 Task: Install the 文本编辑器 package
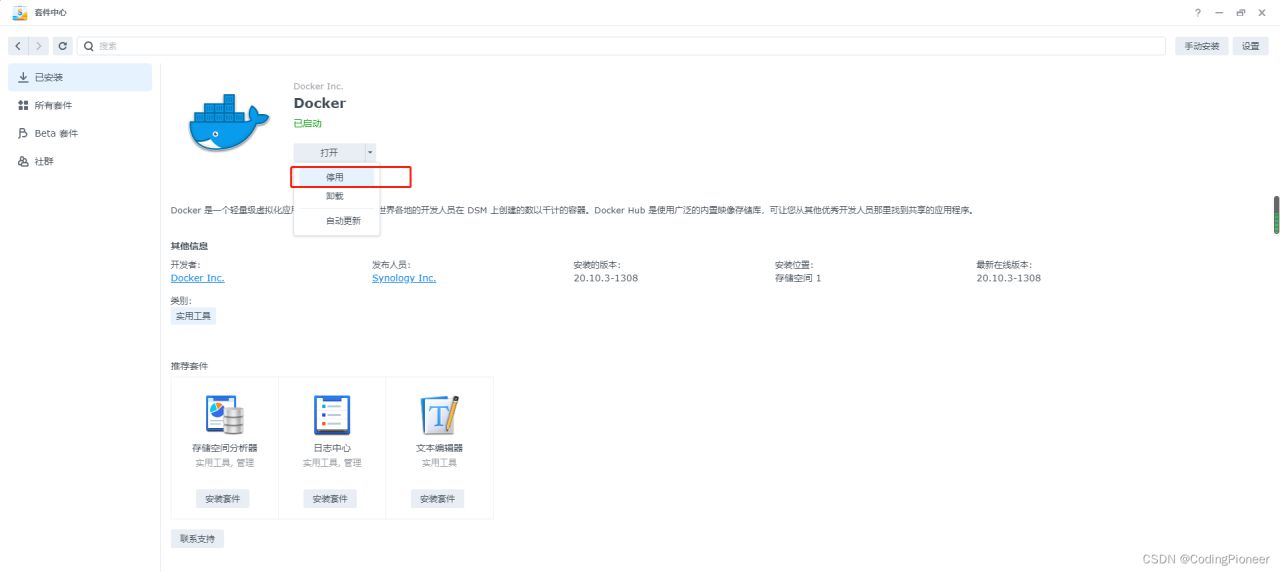click(437, 499)
